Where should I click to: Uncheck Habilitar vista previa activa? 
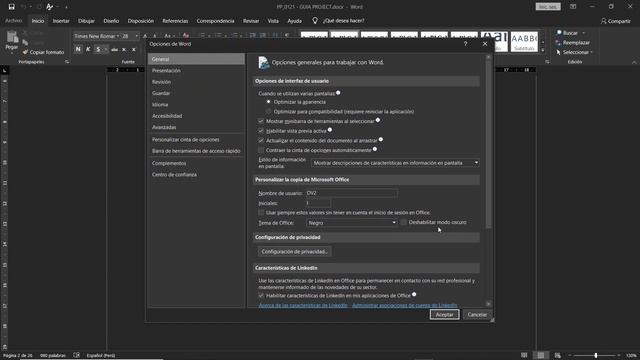click(261, 131)
